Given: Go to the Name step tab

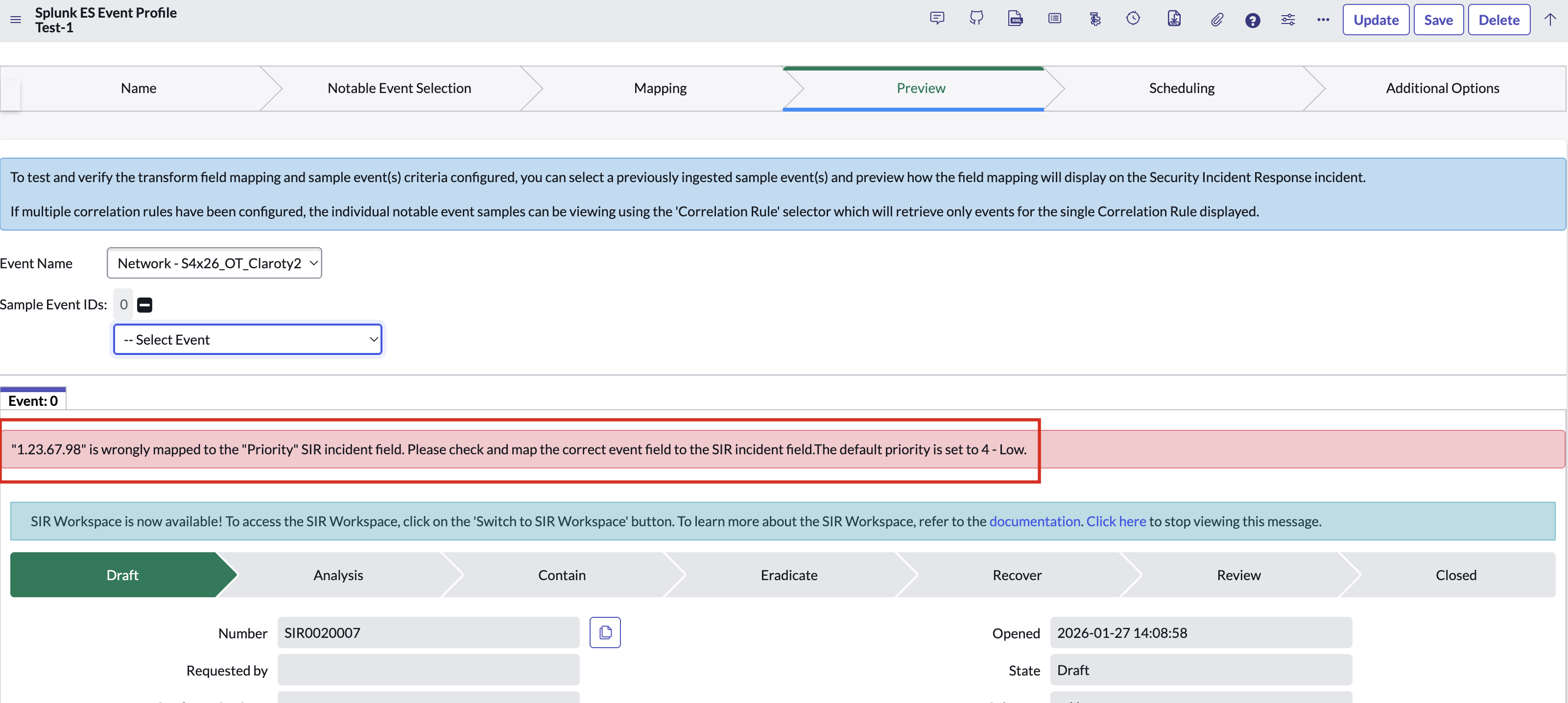Looking at the screenshot, I should 139,88.
